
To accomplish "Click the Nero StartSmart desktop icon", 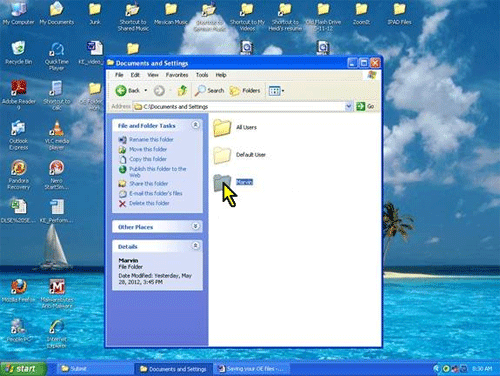I will tap(57, 175).
